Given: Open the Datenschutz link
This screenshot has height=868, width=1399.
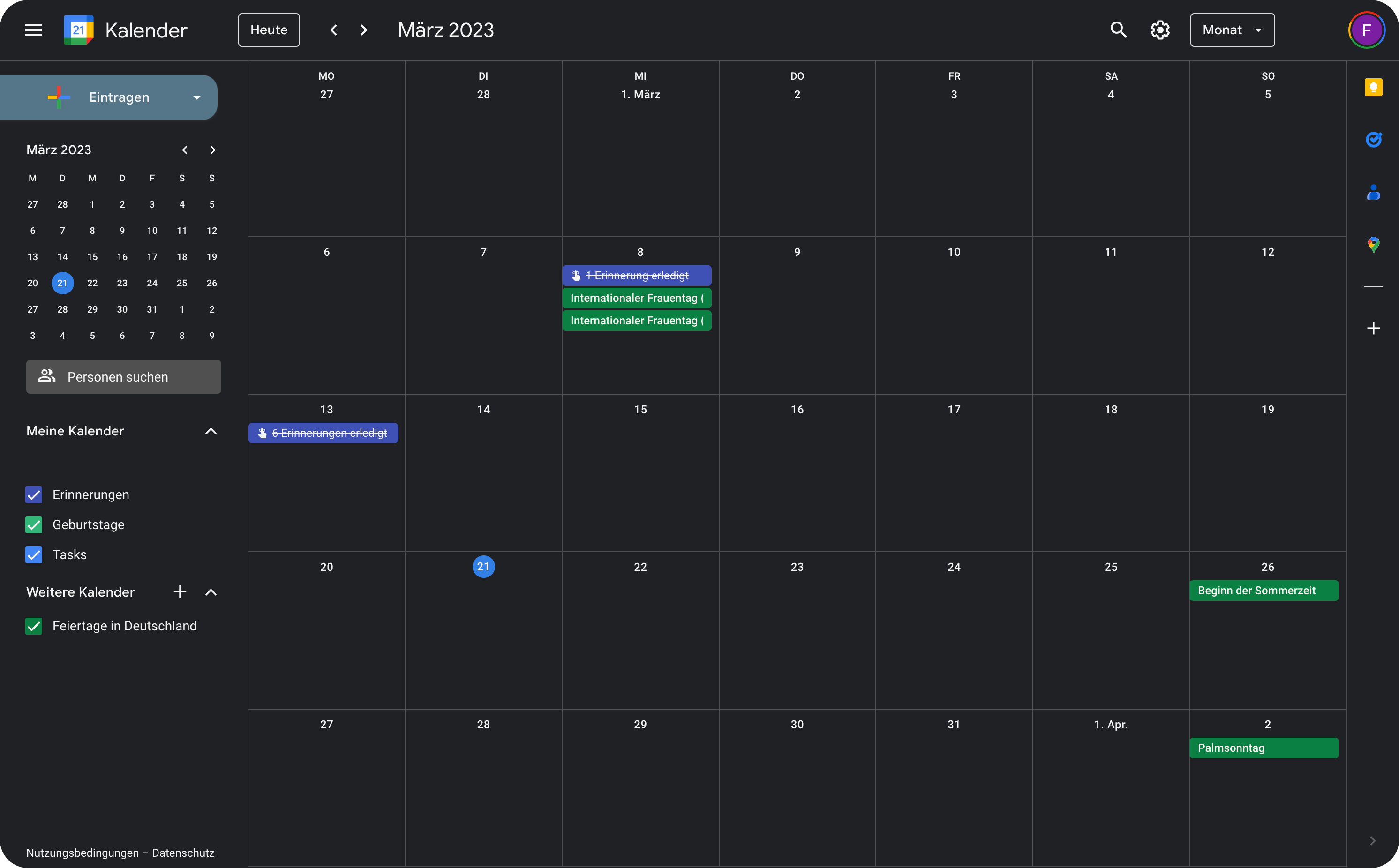Looking at the screenshot, I should 183,853.
